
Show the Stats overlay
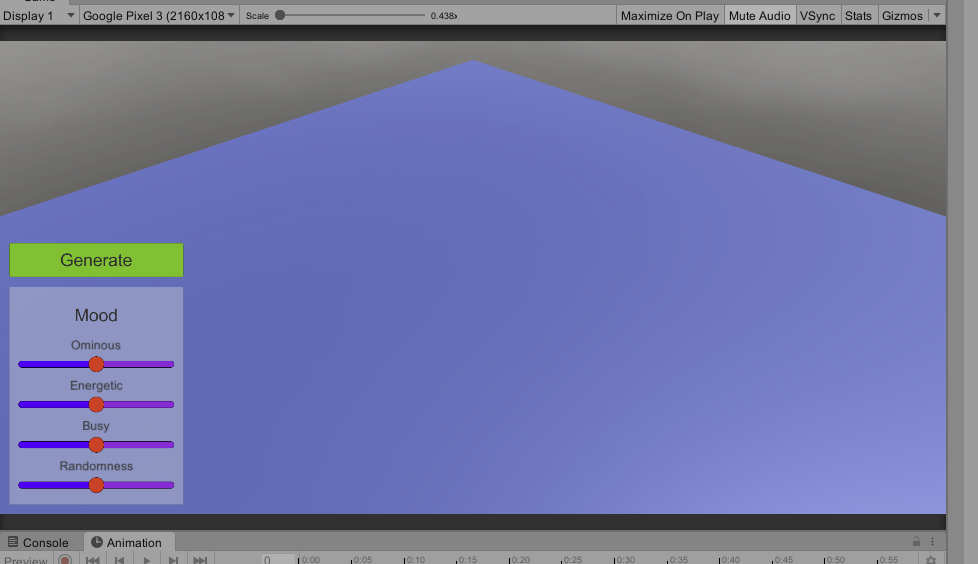pos(858,16)
